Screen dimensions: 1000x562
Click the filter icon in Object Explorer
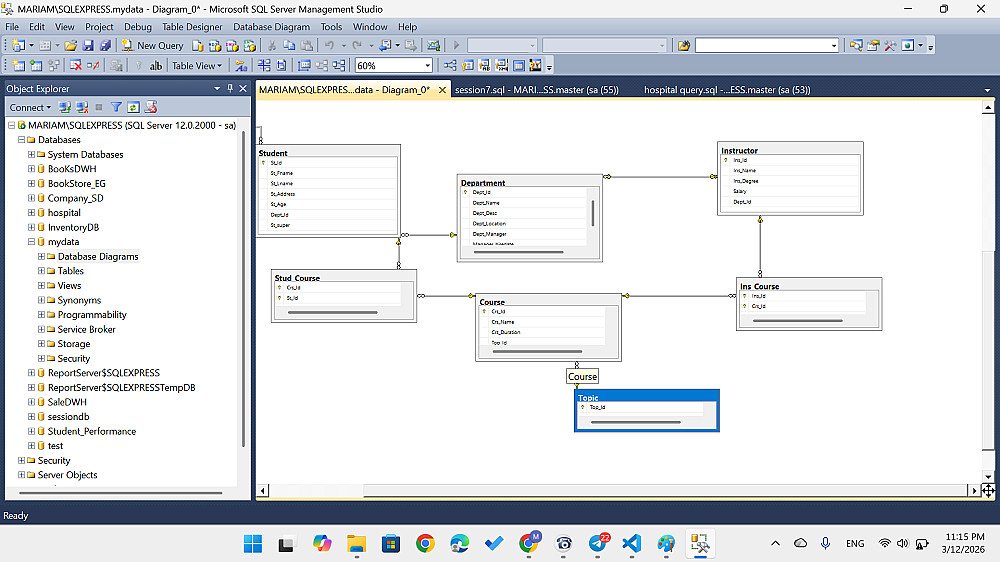(x=116, y=107)
